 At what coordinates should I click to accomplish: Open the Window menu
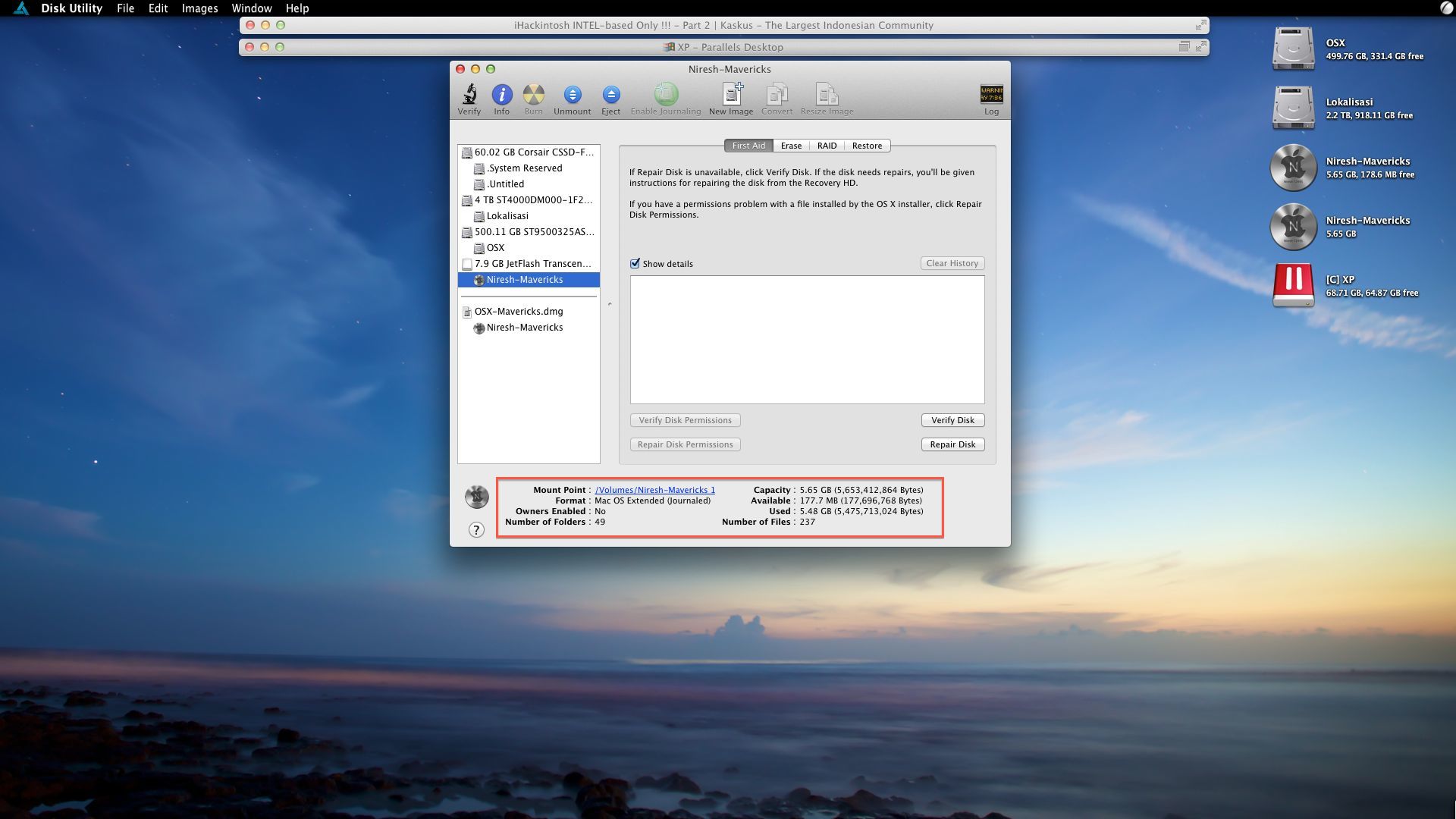251,8
